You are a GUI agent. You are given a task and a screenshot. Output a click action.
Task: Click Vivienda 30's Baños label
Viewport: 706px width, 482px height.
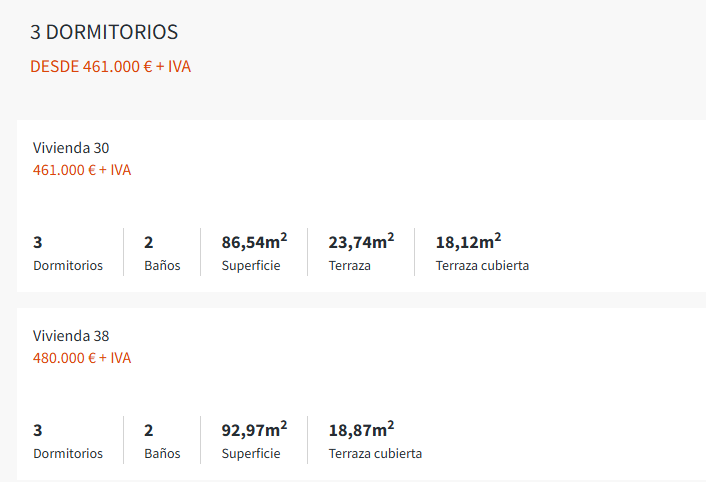(x=162, y=266)
